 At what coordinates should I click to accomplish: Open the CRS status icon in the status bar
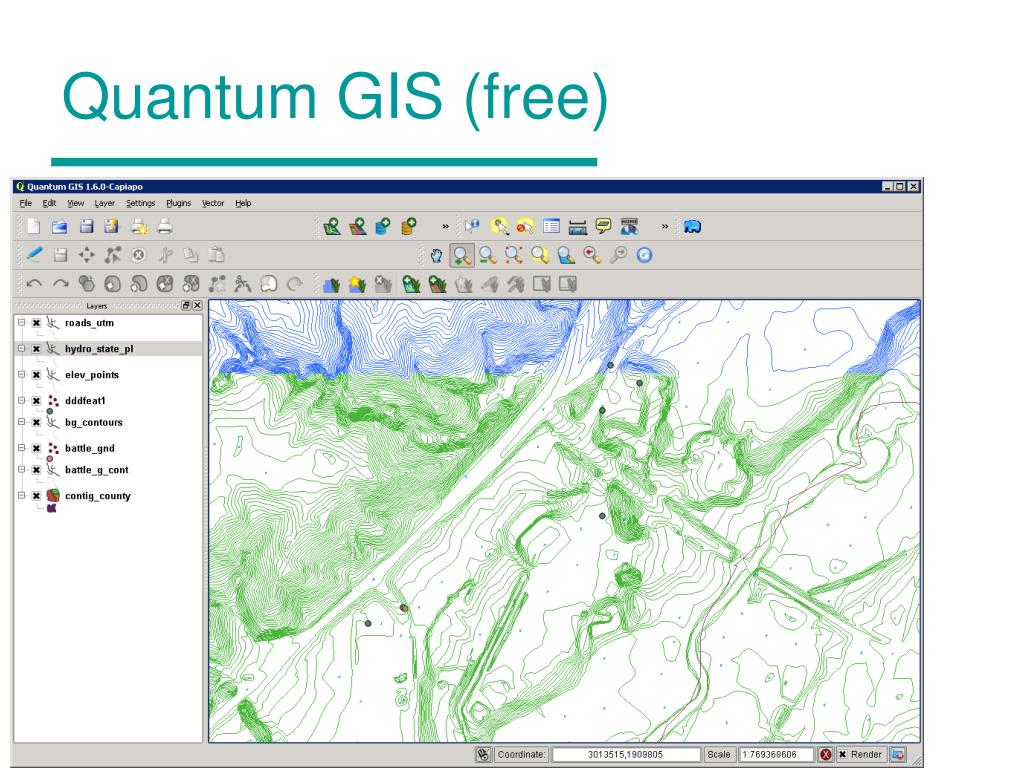(898, 754)
